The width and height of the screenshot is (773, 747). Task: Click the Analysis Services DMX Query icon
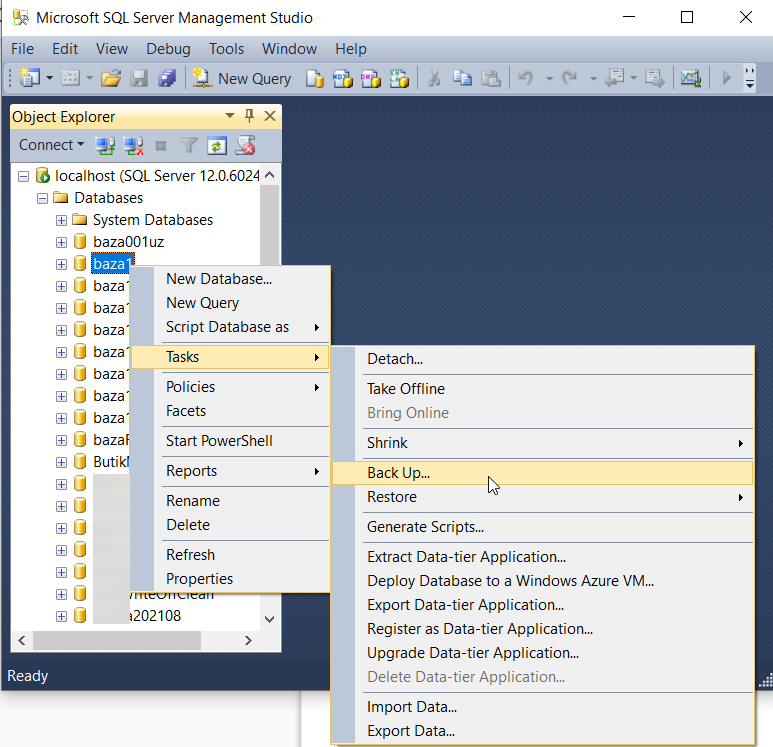371,78
